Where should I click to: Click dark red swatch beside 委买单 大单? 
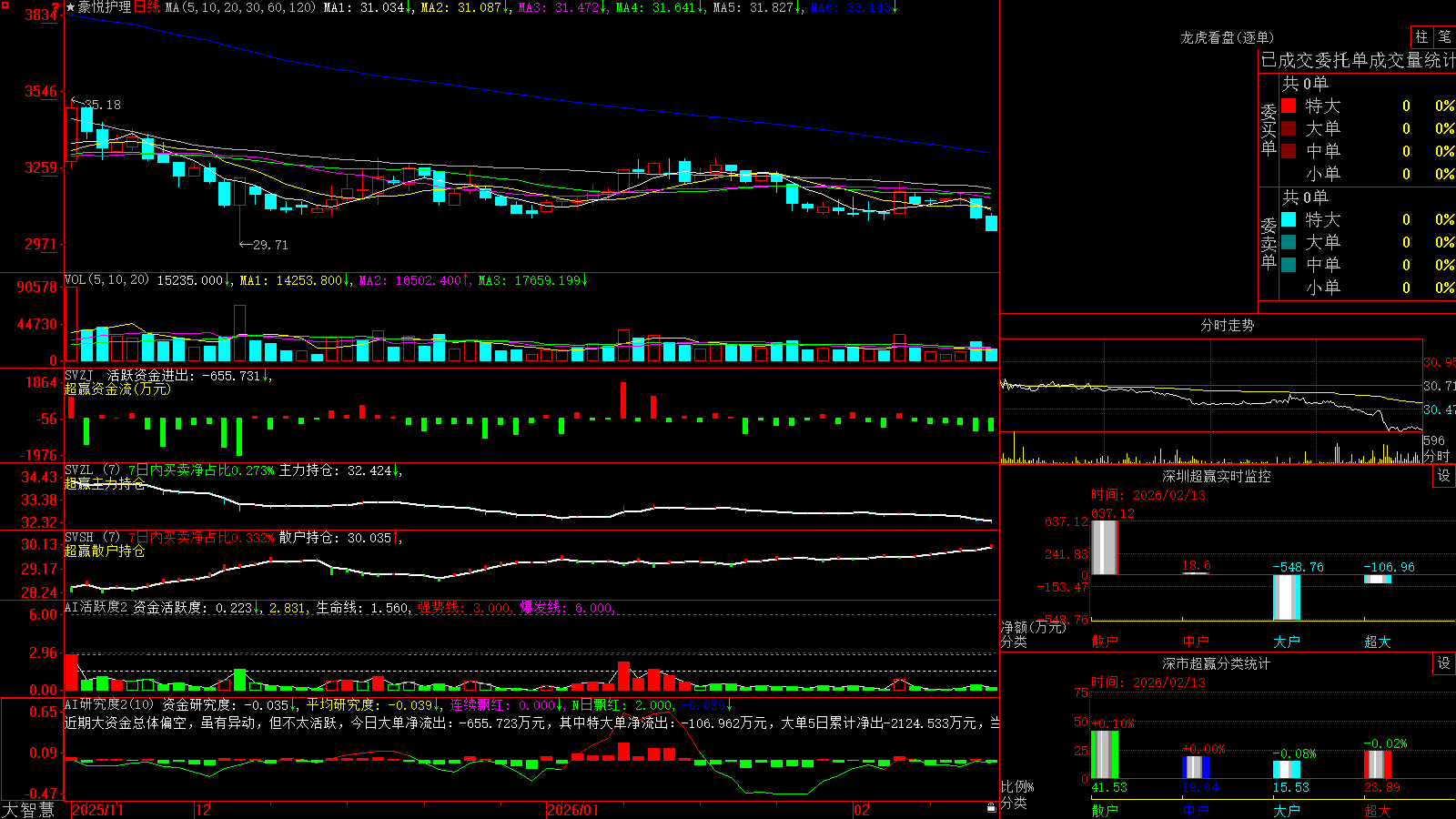1289,128
